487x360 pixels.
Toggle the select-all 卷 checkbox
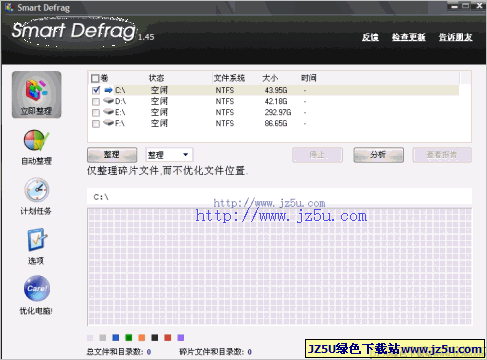tap(95, 78)
